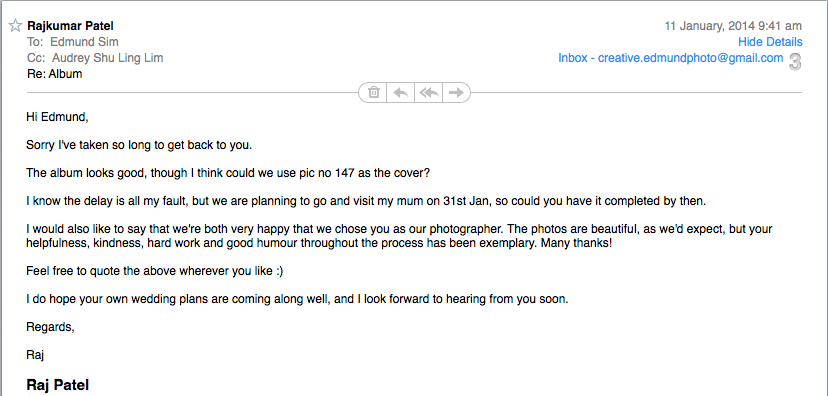
Task: Delete the email with the trash icon
Action: tap(373, 92)
